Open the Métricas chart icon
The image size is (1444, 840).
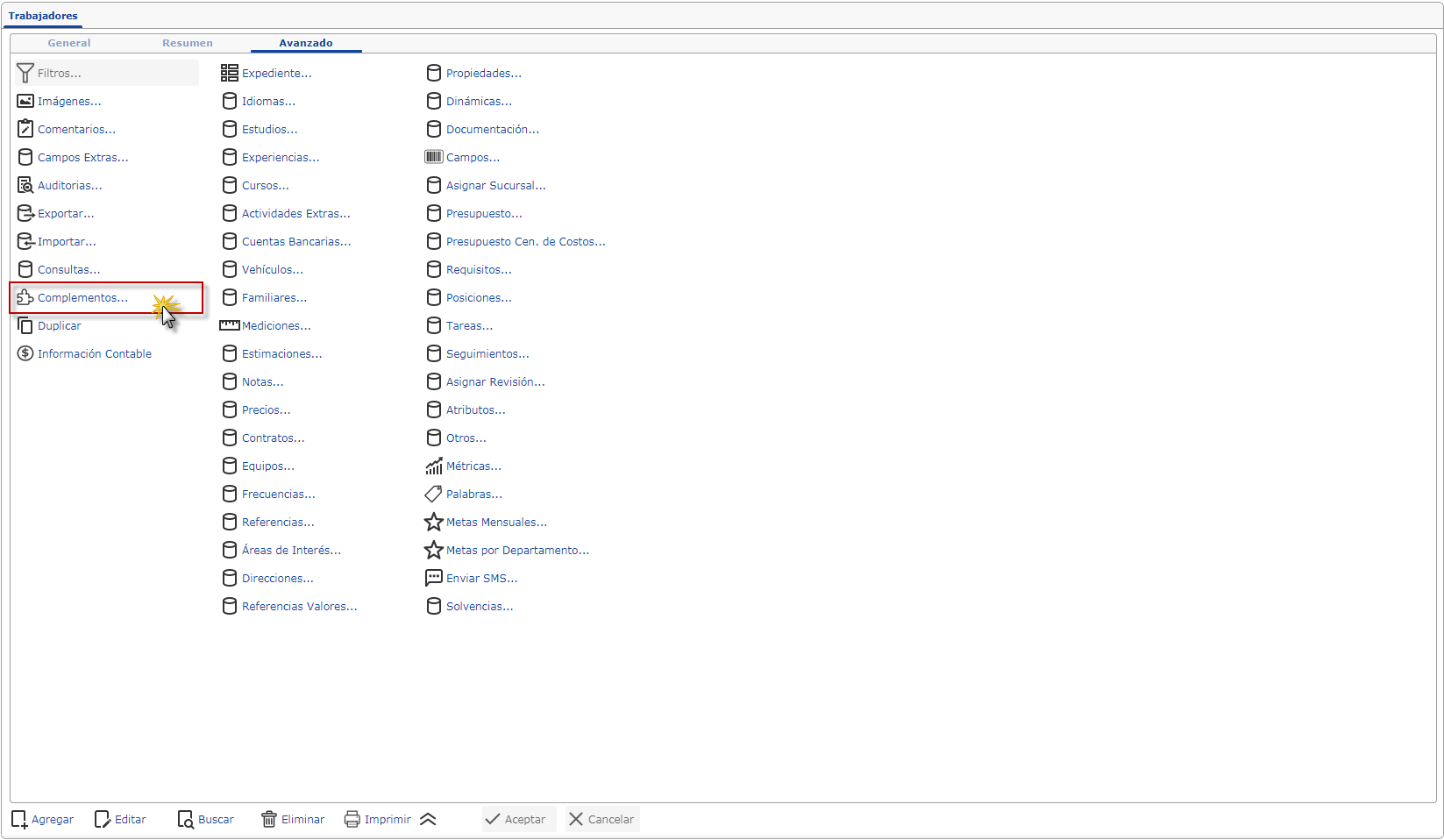433,466
